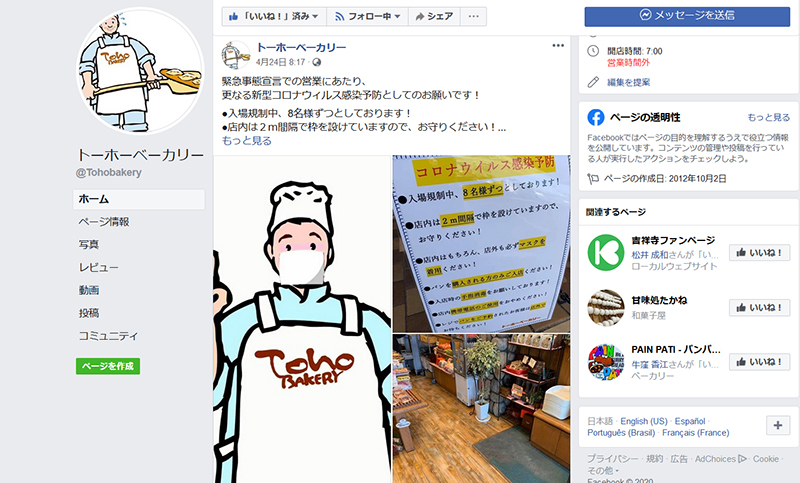Open the more options ellipsis next to シェア
Image resolution: width=800 pixels, height=483 pixels.
pyautogui.click(x=473, y=16)
